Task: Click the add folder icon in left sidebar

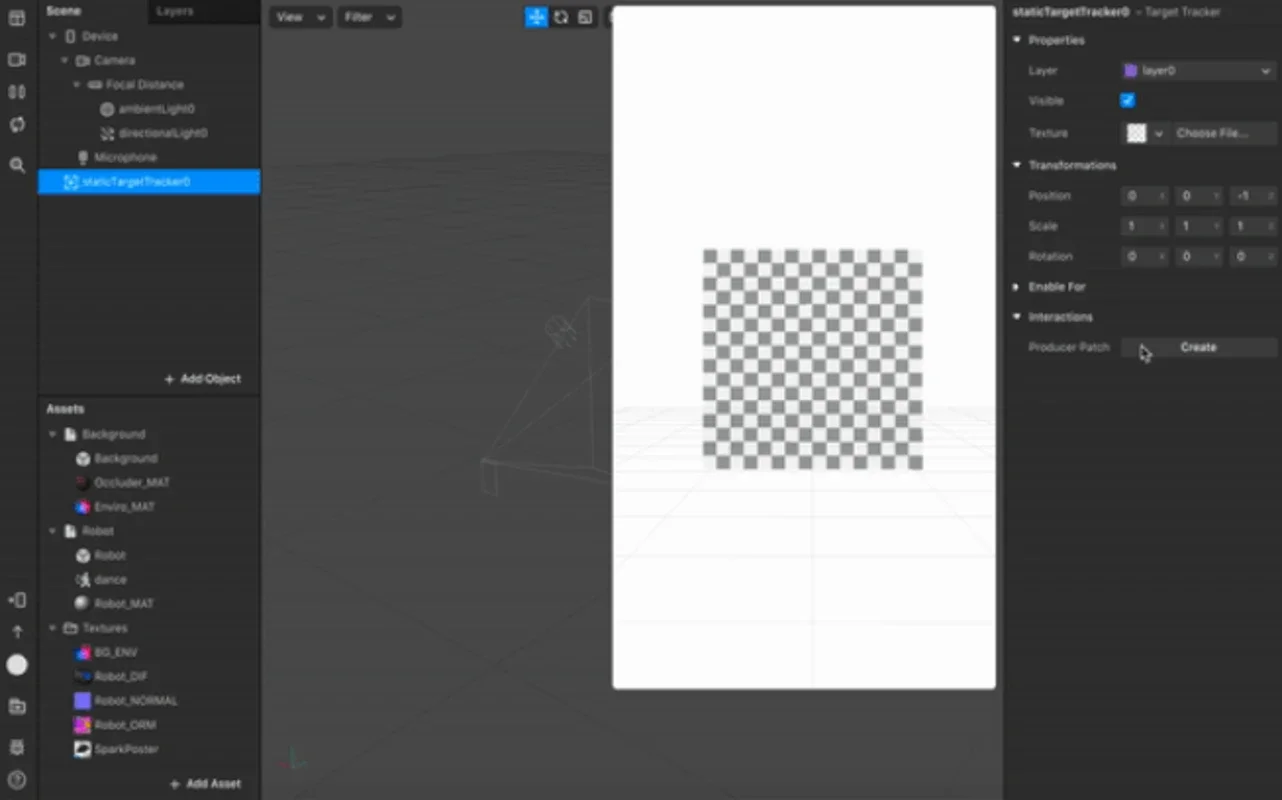Action: (x=17, y=706)
